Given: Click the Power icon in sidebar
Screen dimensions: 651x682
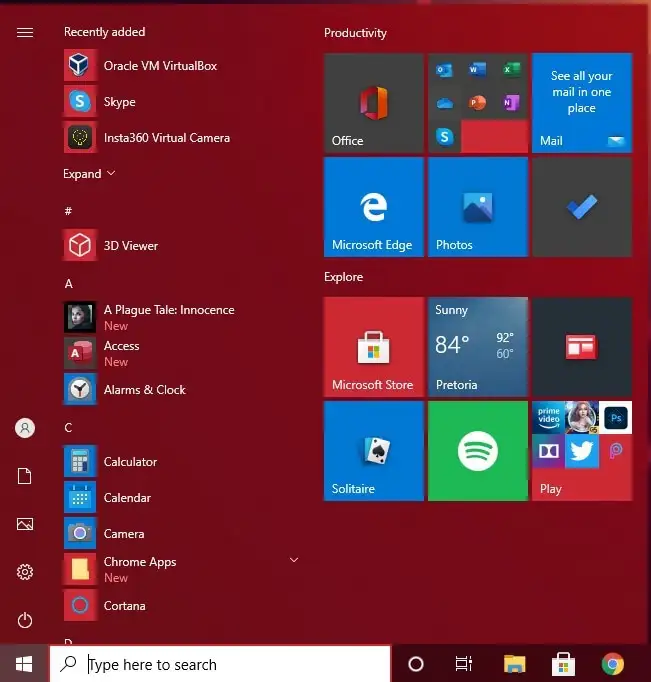Looking at the screenshot, I should click(x=25, y=620).
